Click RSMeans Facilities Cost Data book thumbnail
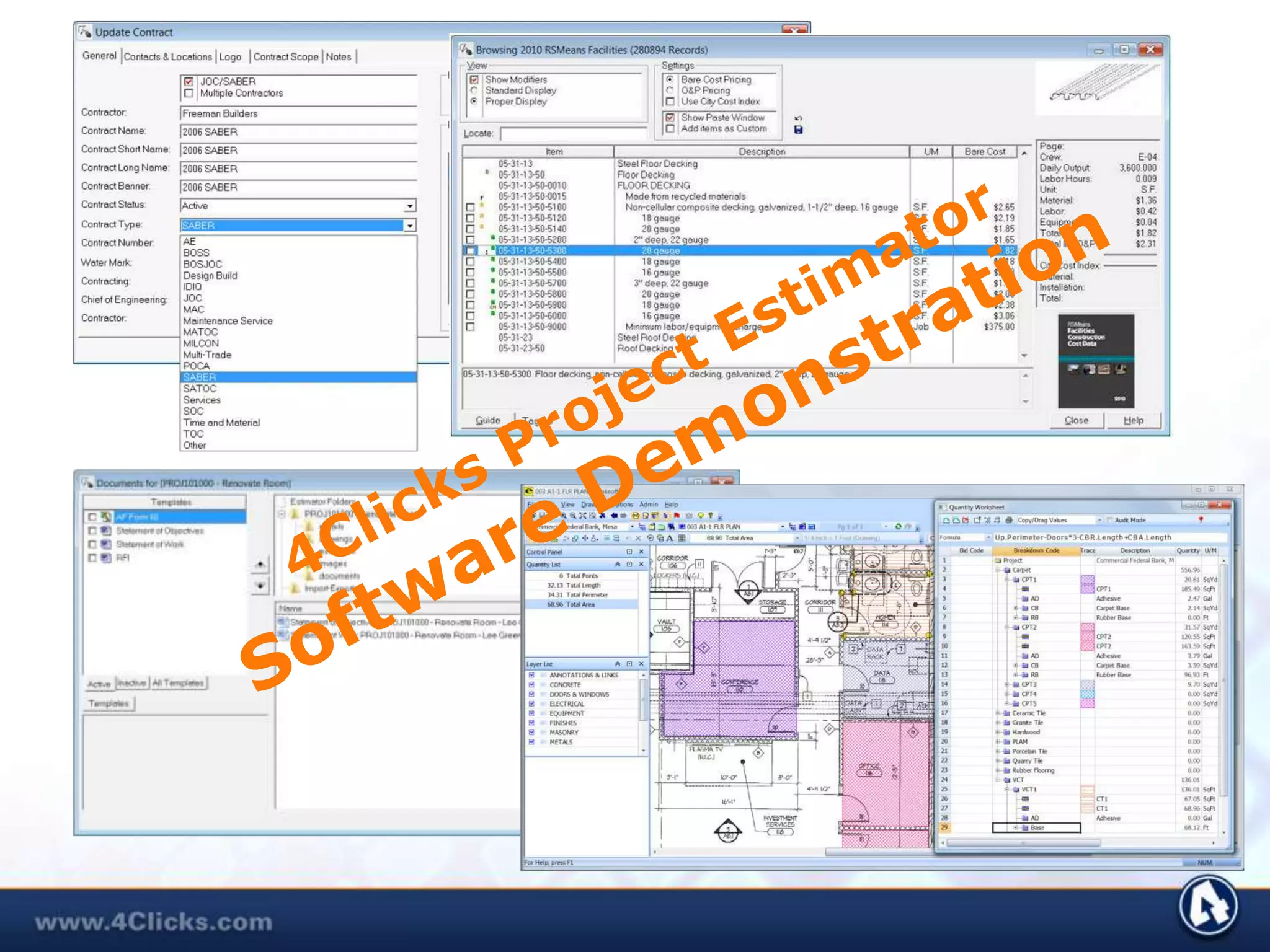Image resolution: width=1270 pixels, height=952 pixels. tap(1096, 361)
